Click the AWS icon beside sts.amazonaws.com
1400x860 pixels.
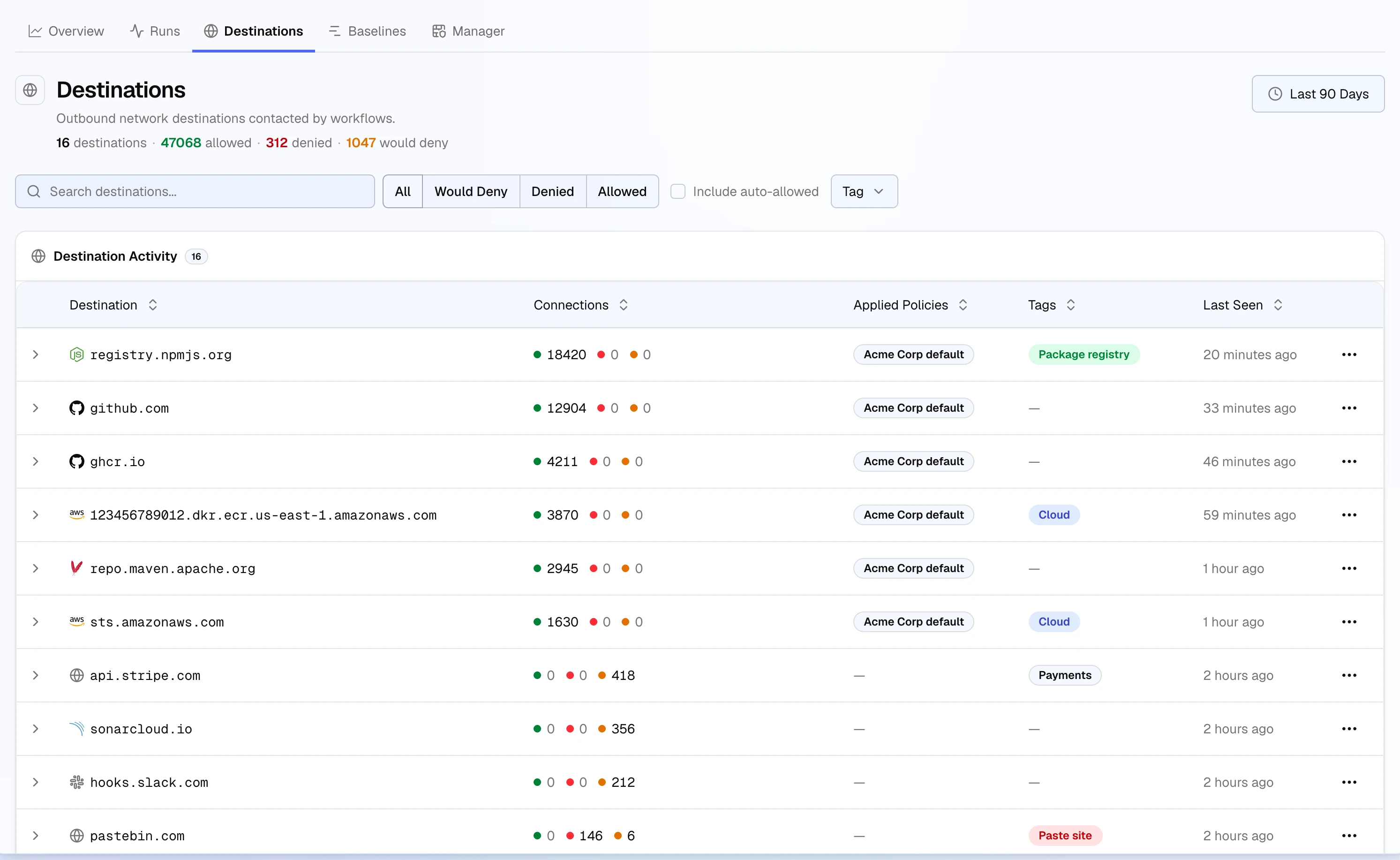point(77,622)
